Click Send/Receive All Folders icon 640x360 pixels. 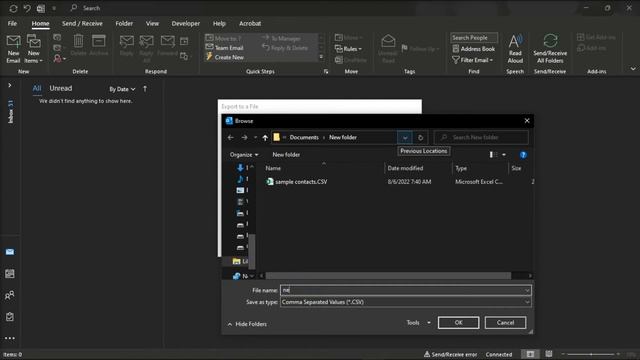click(x=550, y=49)
